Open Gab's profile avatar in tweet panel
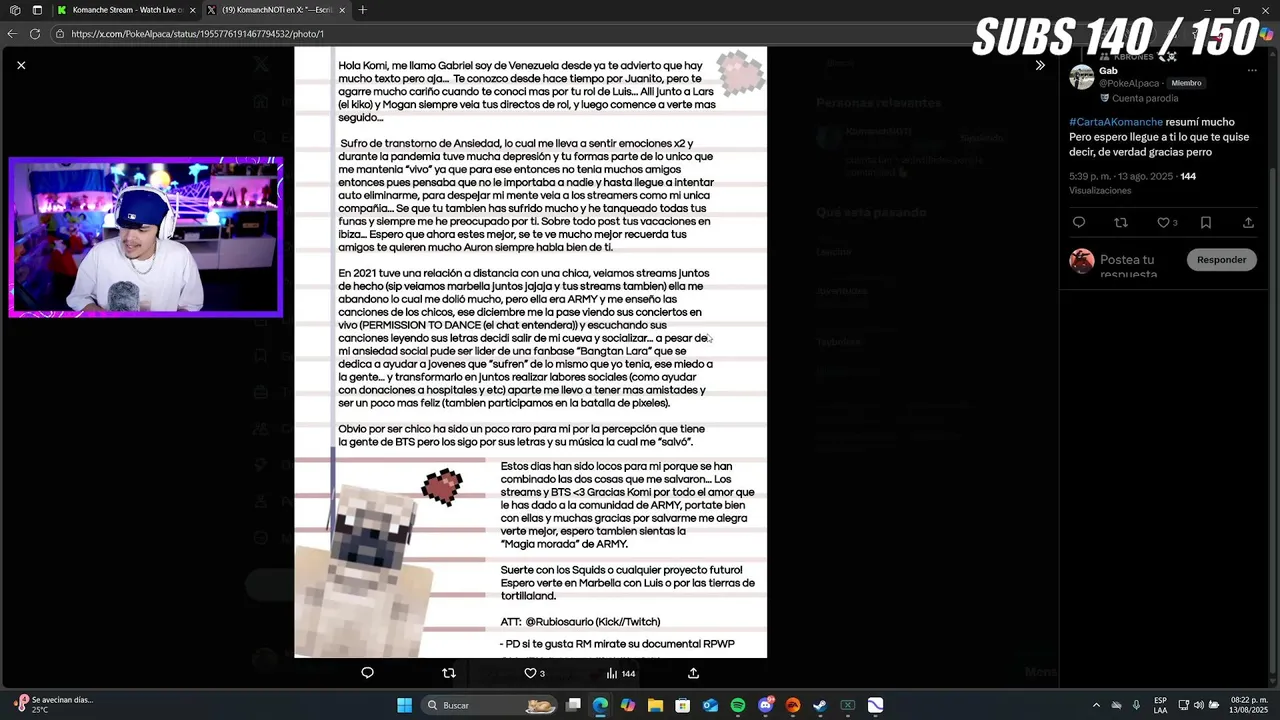1280x720 pixels. click(1082, 77)
